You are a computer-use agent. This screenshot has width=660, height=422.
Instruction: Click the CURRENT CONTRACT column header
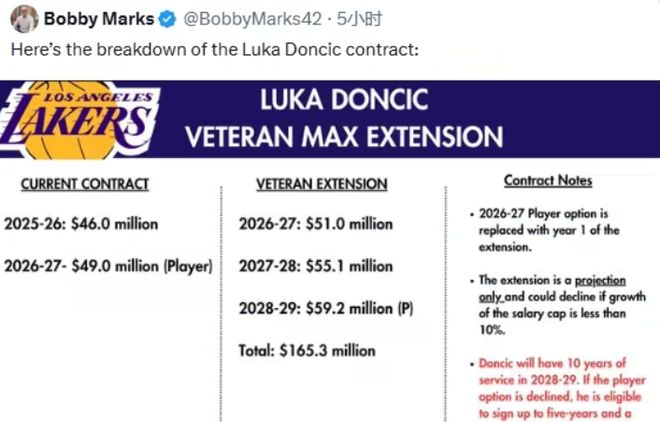click(85, 184)
